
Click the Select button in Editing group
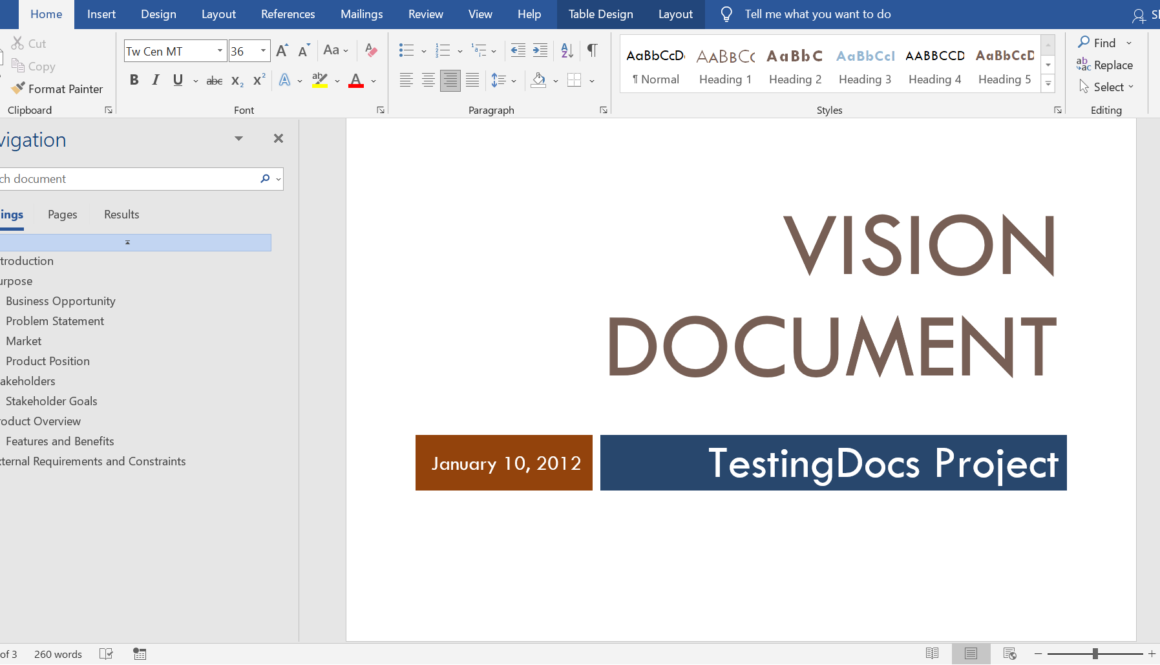point(1104,86)
